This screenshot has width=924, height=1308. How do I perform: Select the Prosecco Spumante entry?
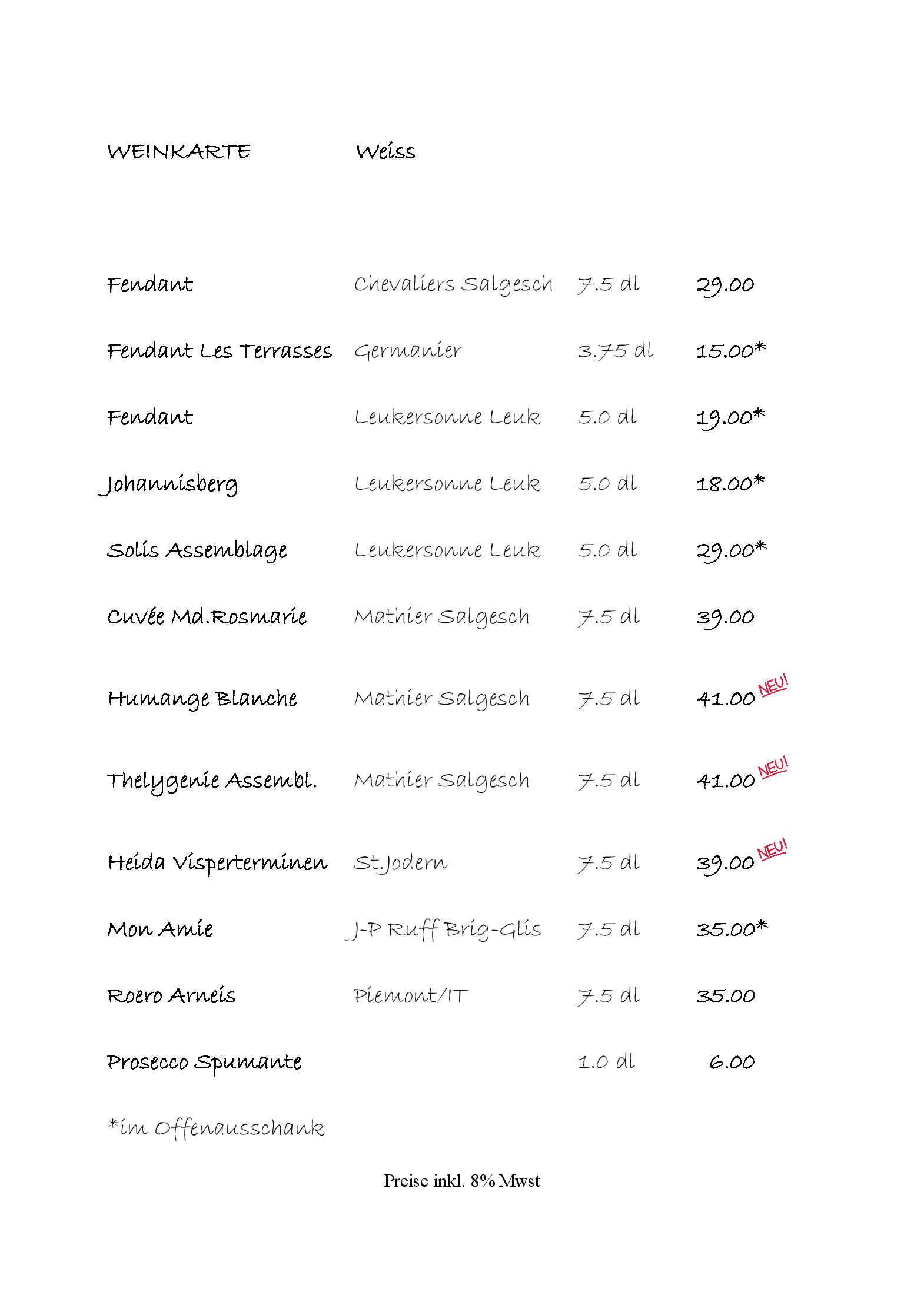204,1063
